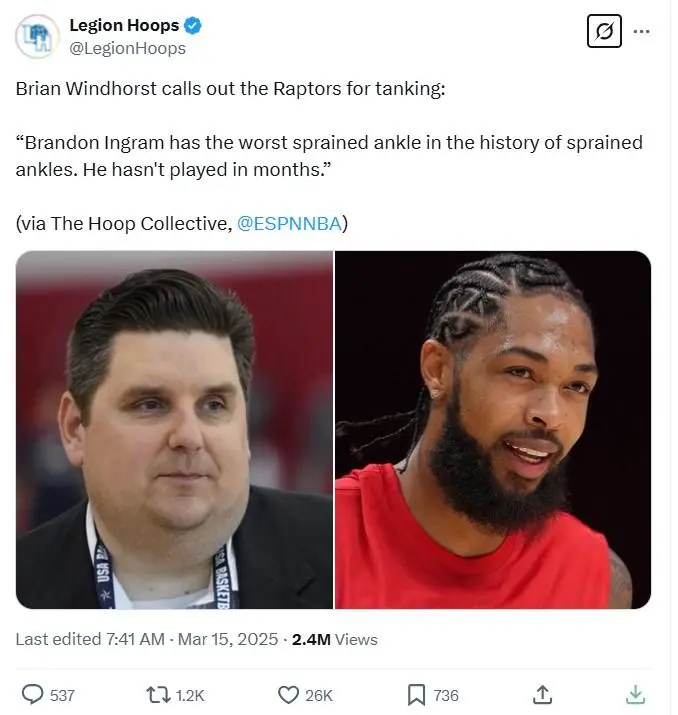Click the 26K likes count

click(319, 696)
